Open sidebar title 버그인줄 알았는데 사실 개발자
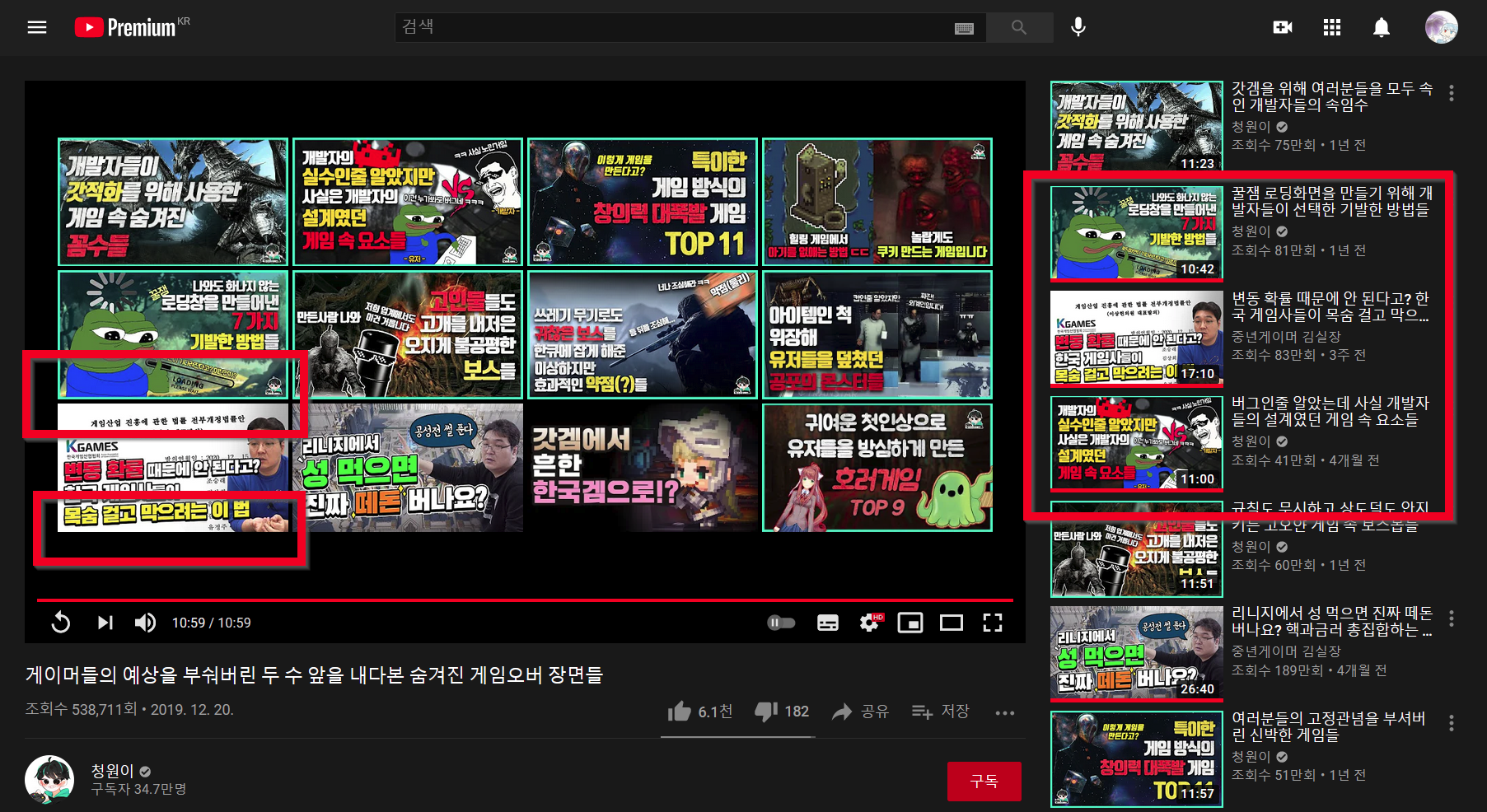1487x812 pixels. coord(1330,411)
